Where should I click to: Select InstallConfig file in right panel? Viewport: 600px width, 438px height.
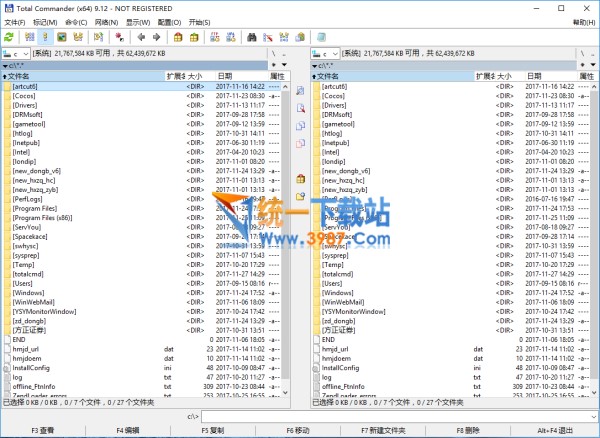click(x=342, y=368)
